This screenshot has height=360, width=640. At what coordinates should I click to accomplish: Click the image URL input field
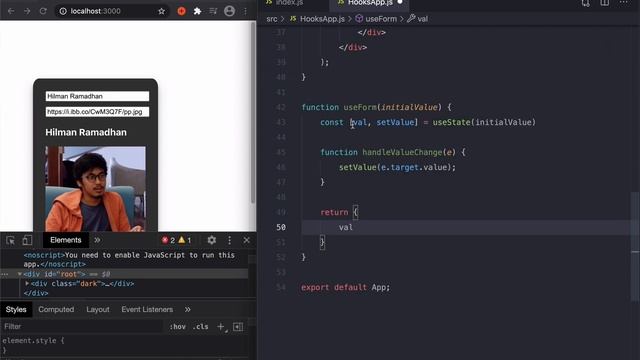tap(97, 112)
